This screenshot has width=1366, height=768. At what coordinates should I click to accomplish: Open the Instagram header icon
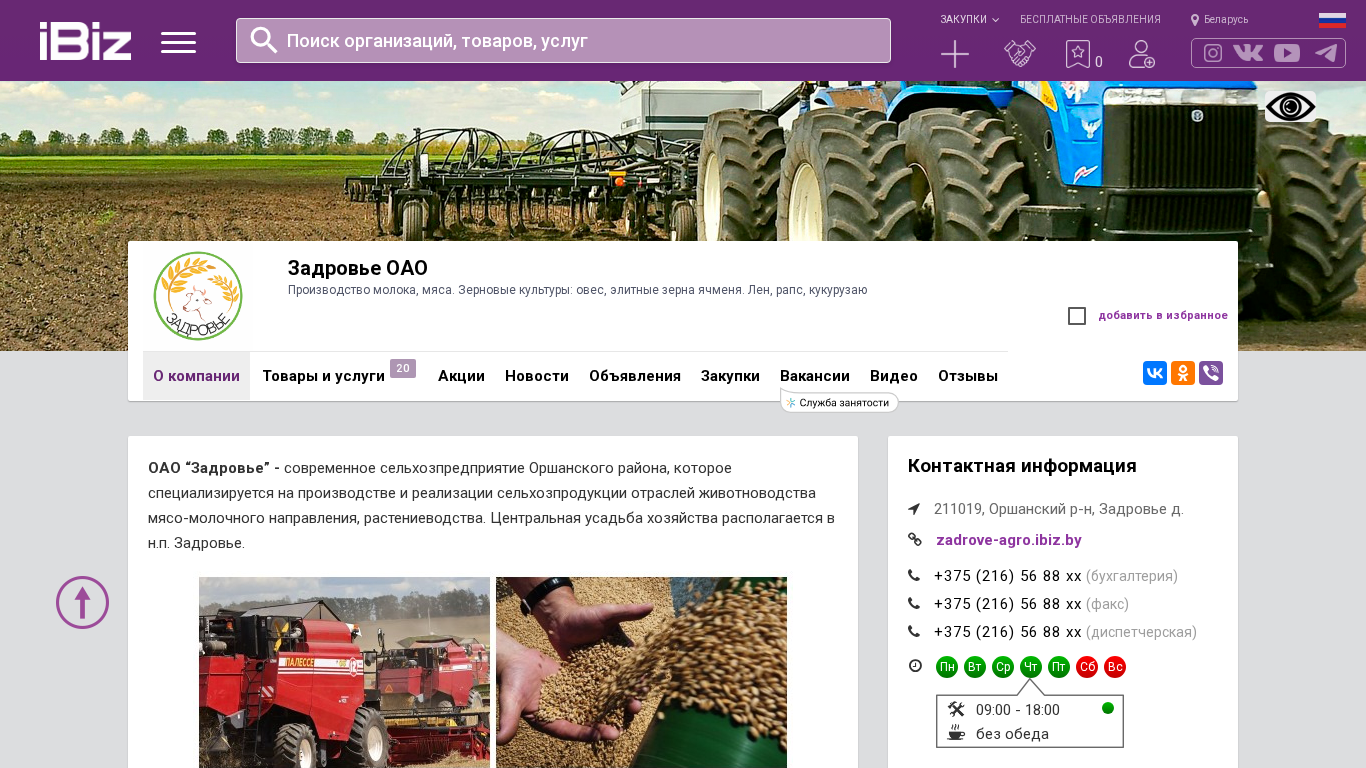click(1213, 53)
